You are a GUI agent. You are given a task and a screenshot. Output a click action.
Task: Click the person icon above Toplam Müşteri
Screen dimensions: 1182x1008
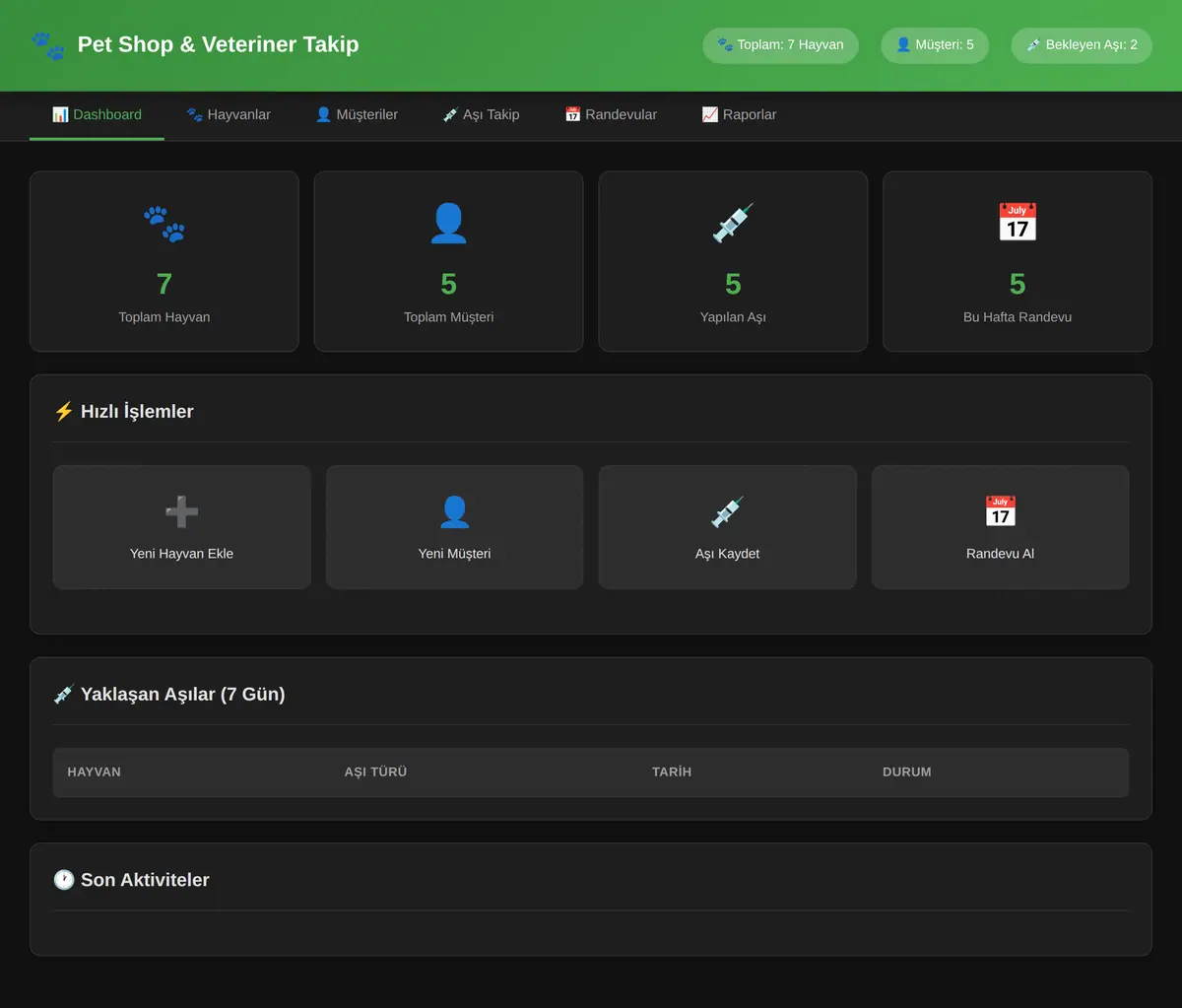coord(448,224)
